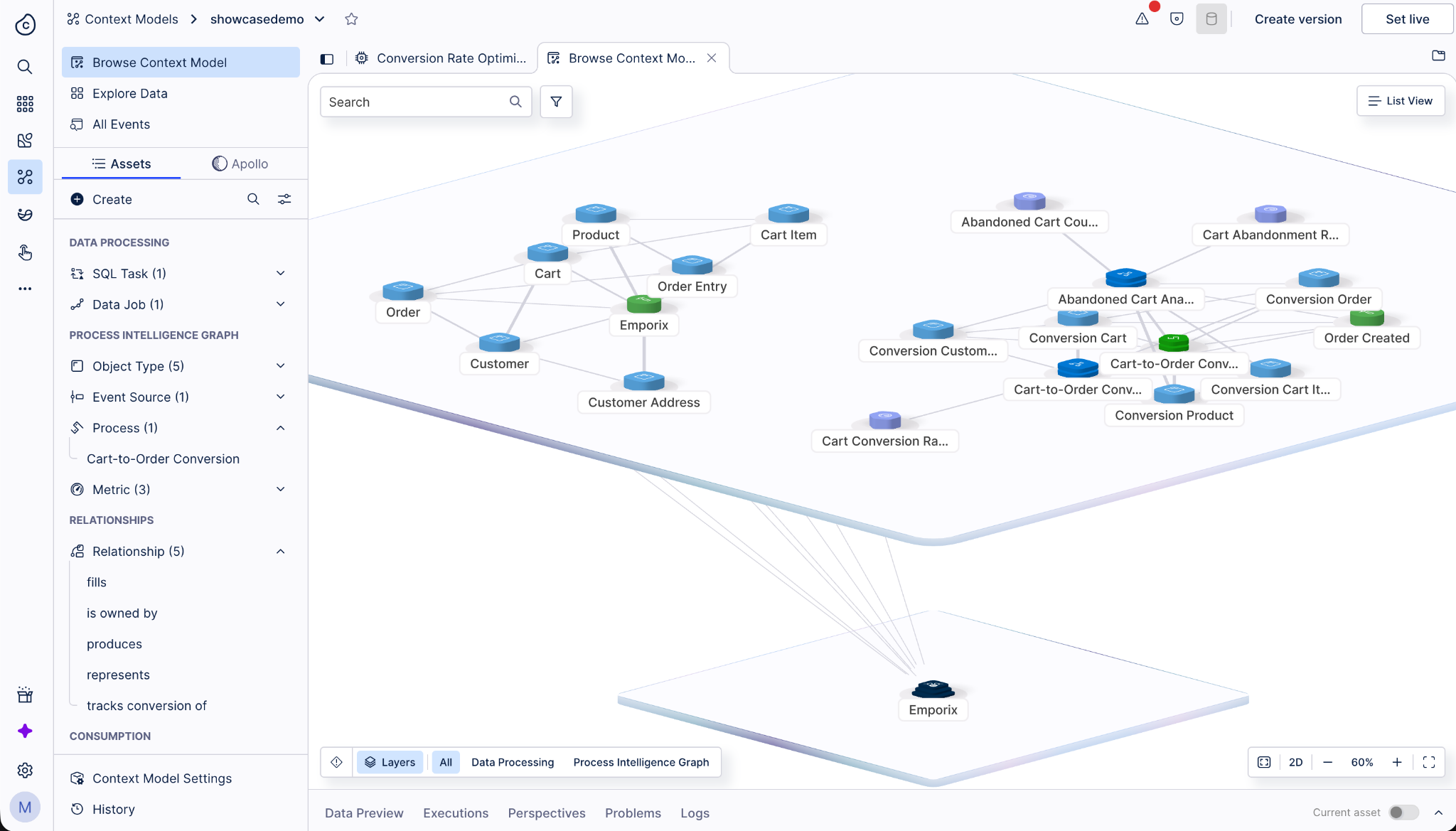Expand the Metric (3) group
The width and height of the screenshot is (1456, 831).
280,489
